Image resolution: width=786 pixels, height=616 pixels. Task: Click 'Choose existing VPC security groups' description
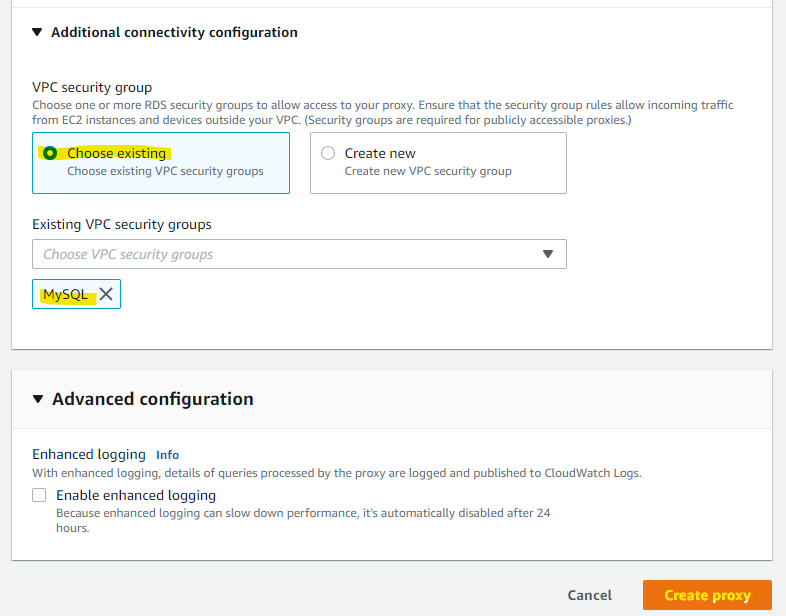click(x=165, y=171)
